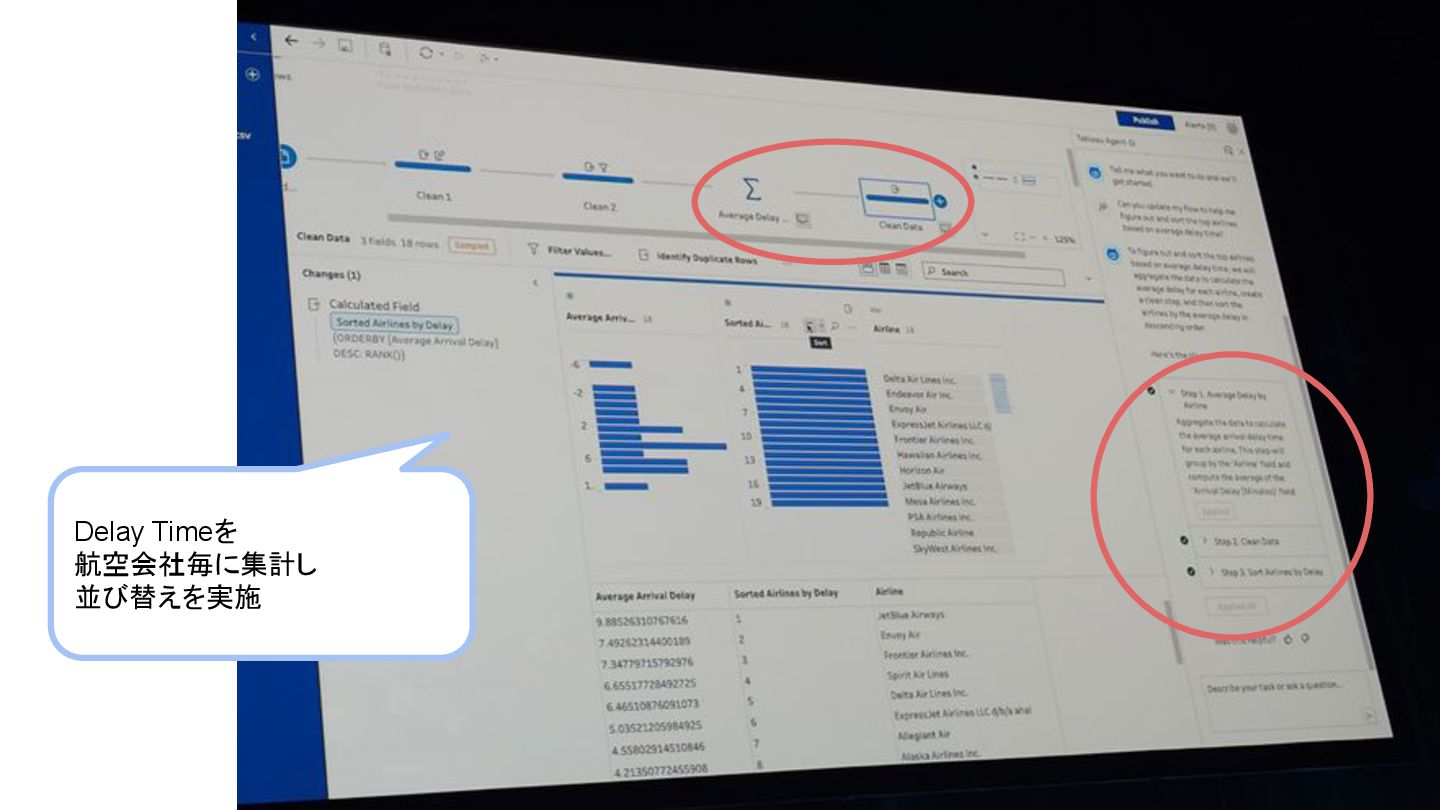Collapse the blue Connections sidebar with chevron

pos(253,37)
